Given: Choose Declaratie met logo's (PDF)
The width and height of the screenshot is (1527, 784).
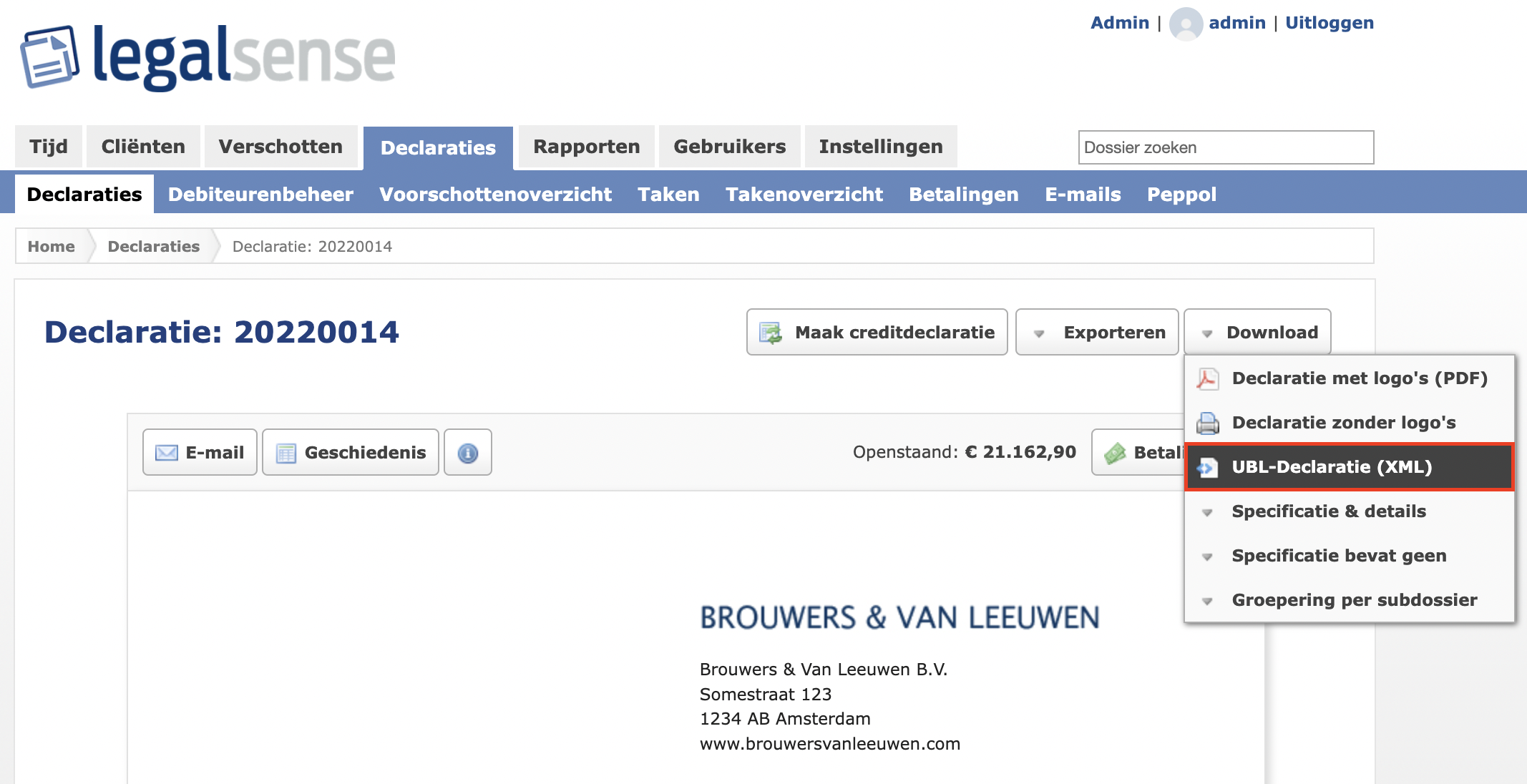Looking at the screenshot, I should 1350,378.
